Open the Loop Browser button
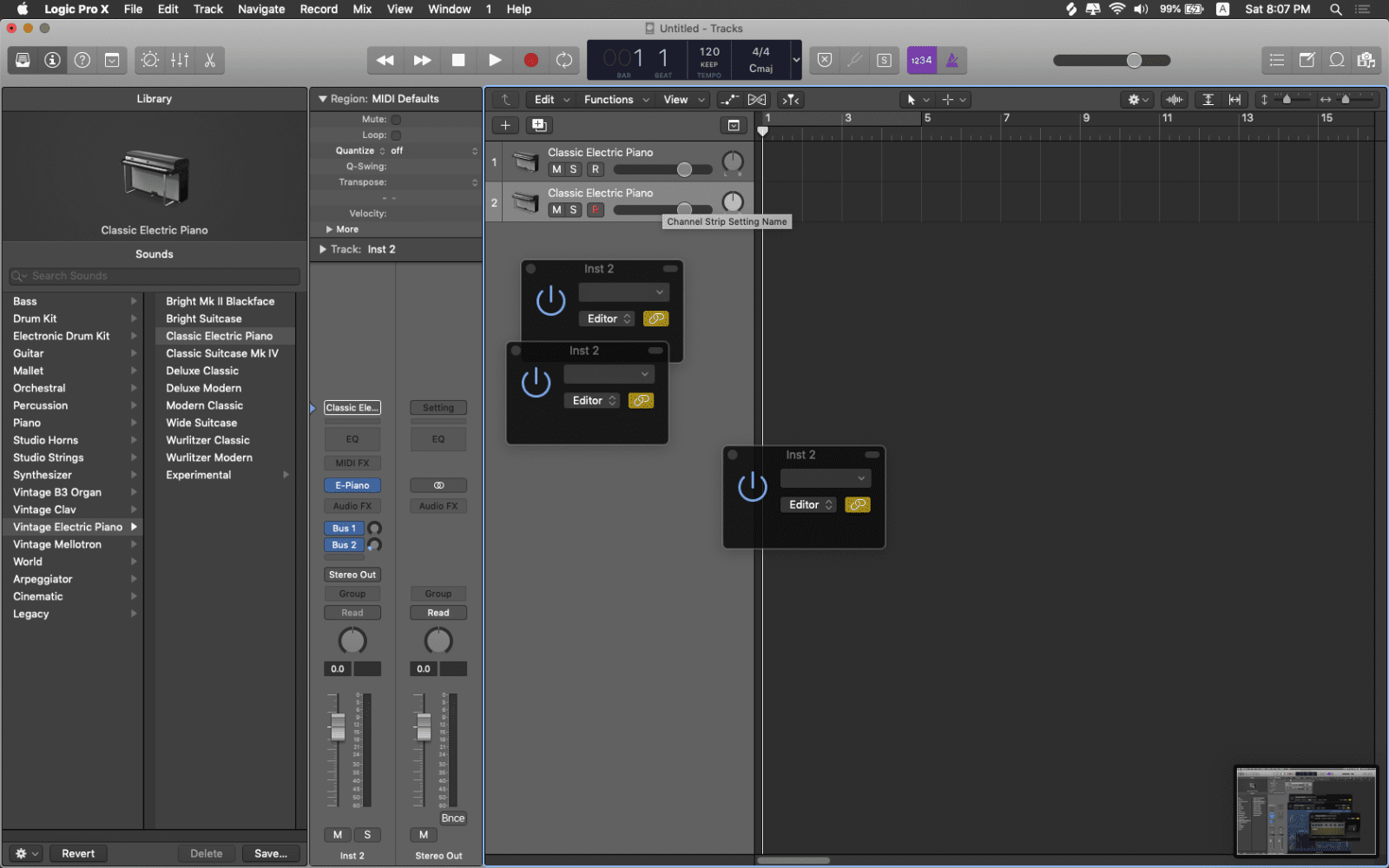1389x868 pixels. tap(1337, 60)
